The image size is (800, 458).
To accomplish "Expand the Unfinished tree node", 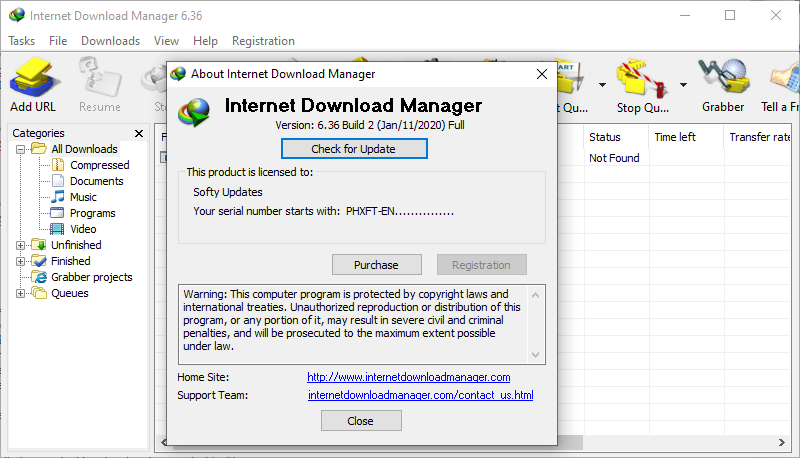I will click(x=20, y=245).
